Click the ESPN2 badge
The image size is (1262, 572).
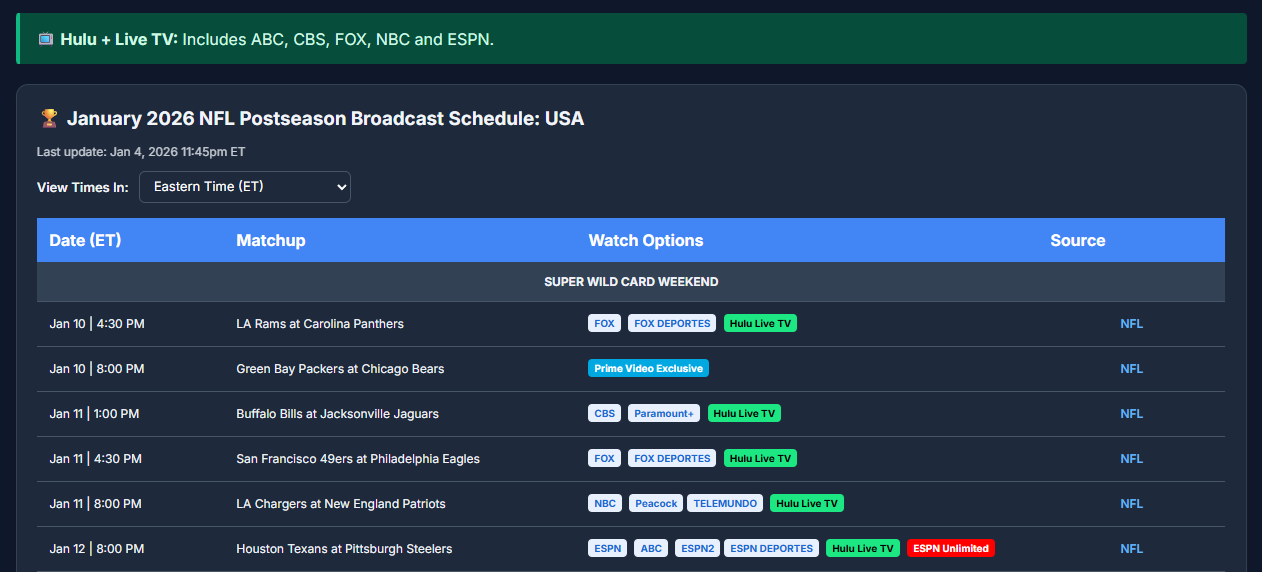tap(696, 548)
